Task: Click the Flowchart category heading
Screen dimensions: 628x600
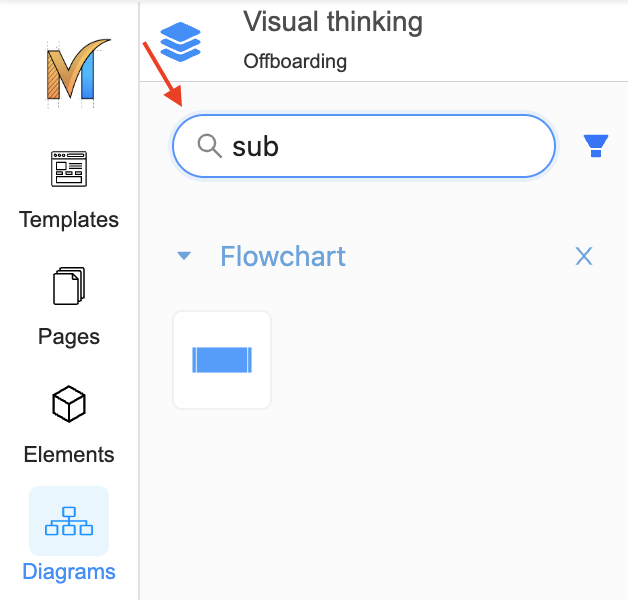Action: (283, 256)
